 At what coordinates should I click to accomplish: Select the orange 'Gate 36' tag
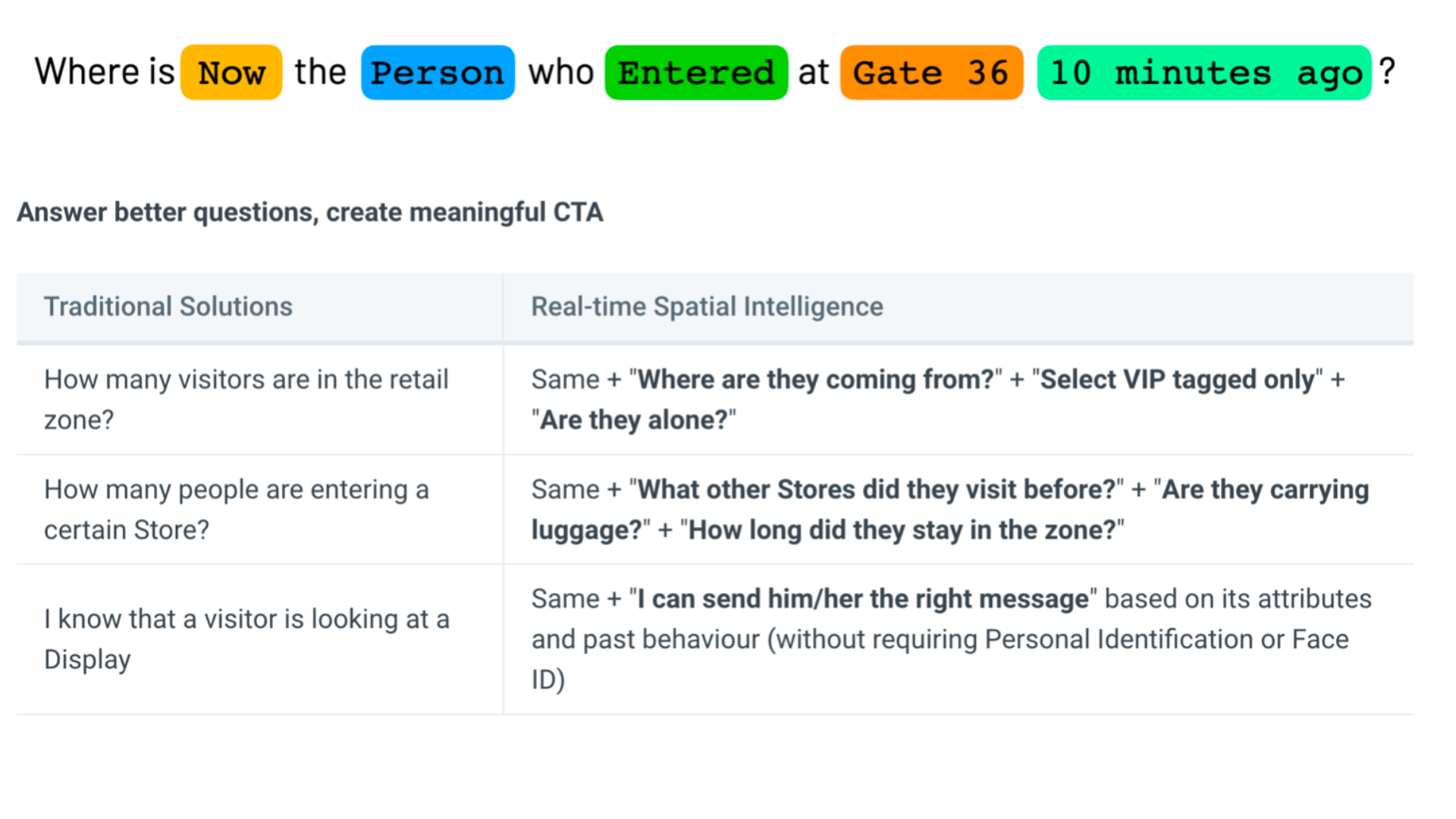coord(931,73)
